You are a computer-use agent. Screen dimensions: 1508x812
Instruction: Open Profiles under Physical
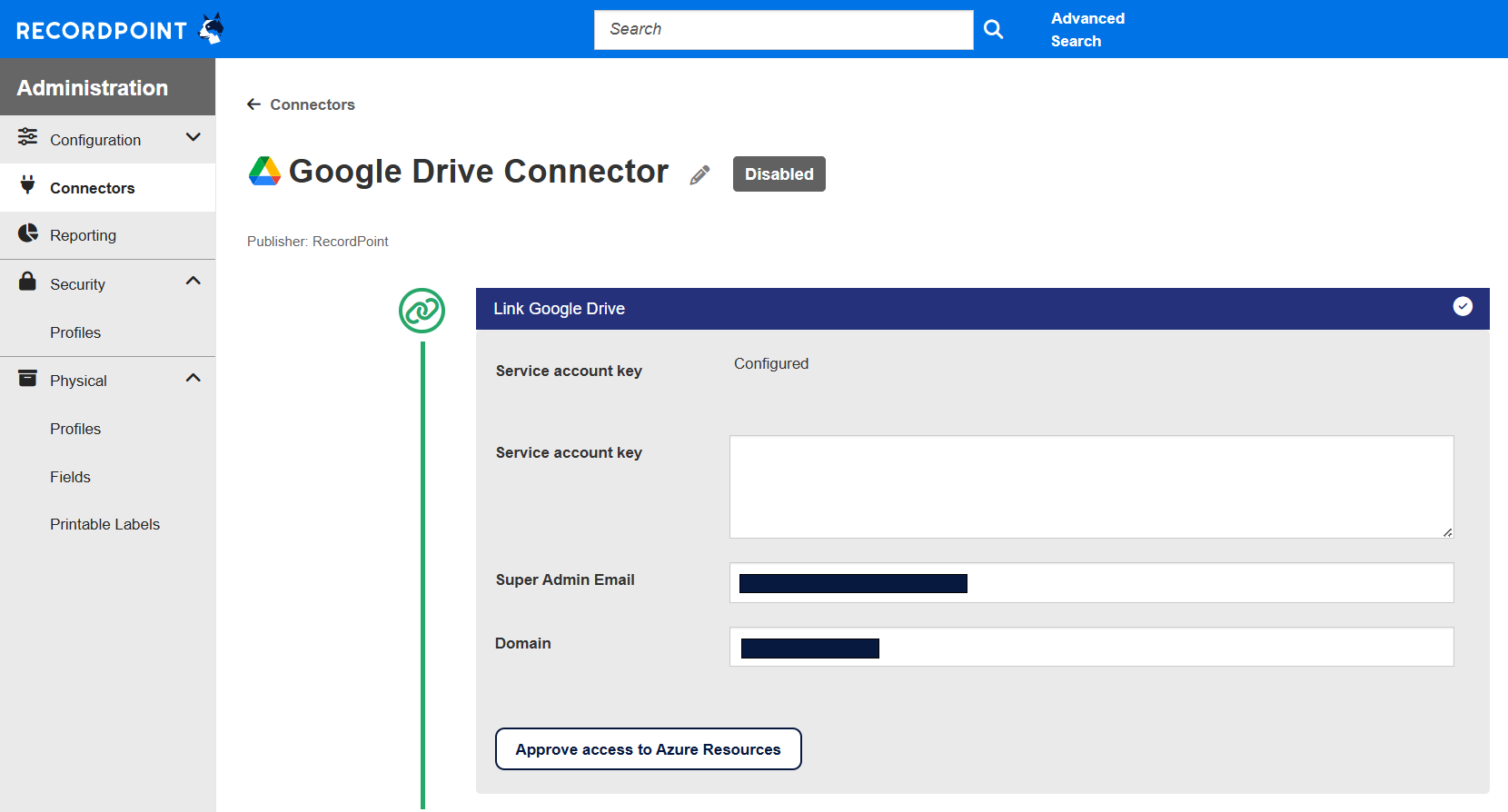point(75,429)
